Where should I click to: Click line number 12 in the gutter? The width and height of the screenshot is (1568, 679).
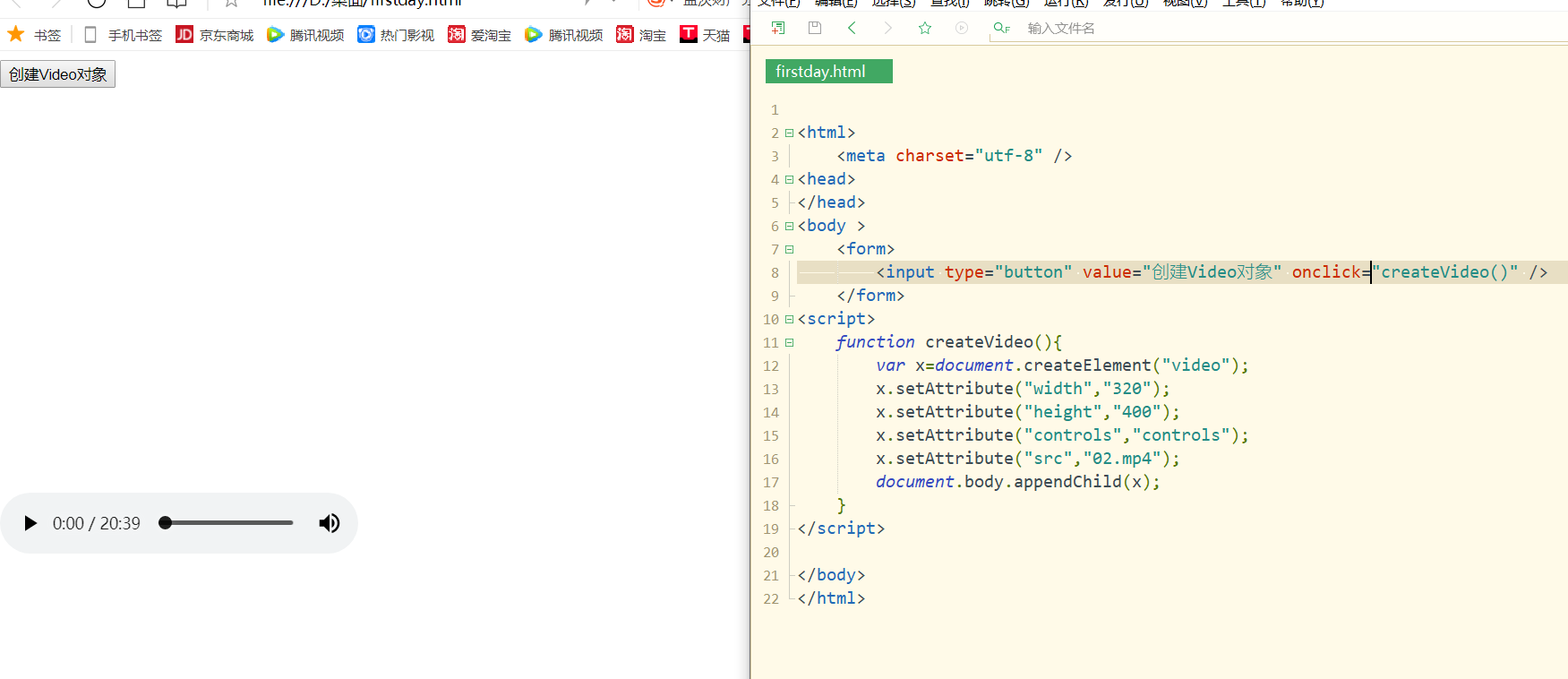[771, 366]
